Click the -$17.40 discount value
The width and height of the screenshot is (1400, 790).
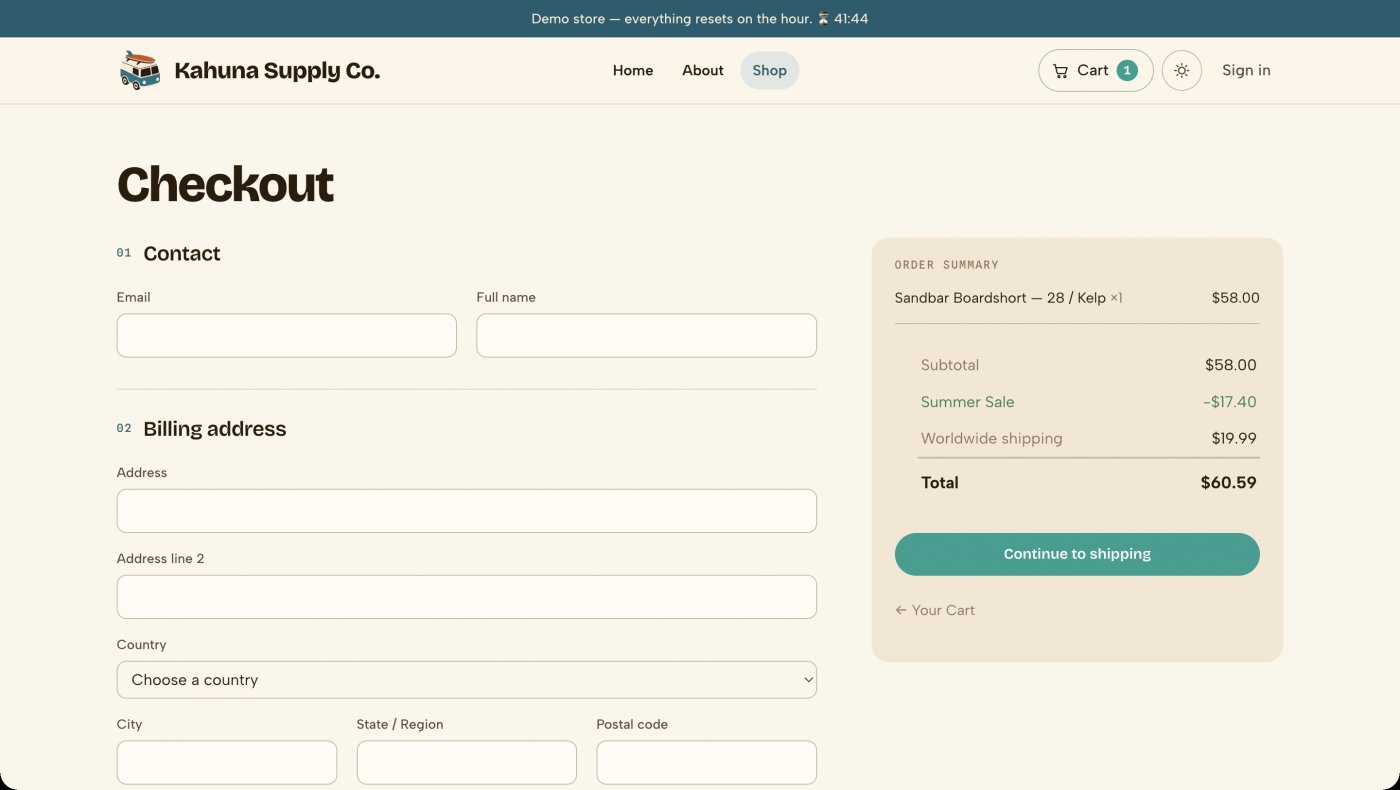1230,402
